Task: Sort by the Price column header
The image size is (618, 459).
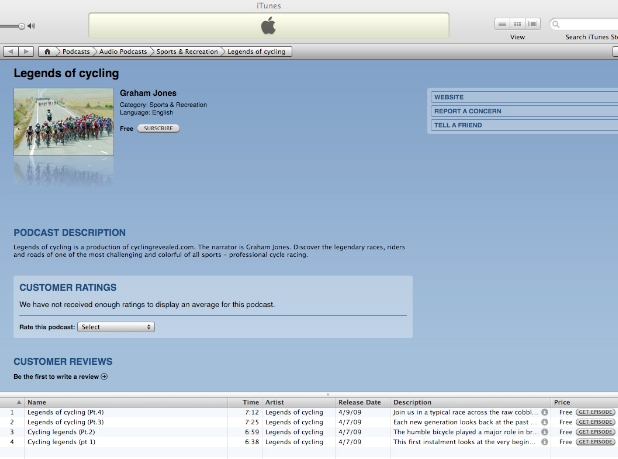Action: [x=584, y=402]
